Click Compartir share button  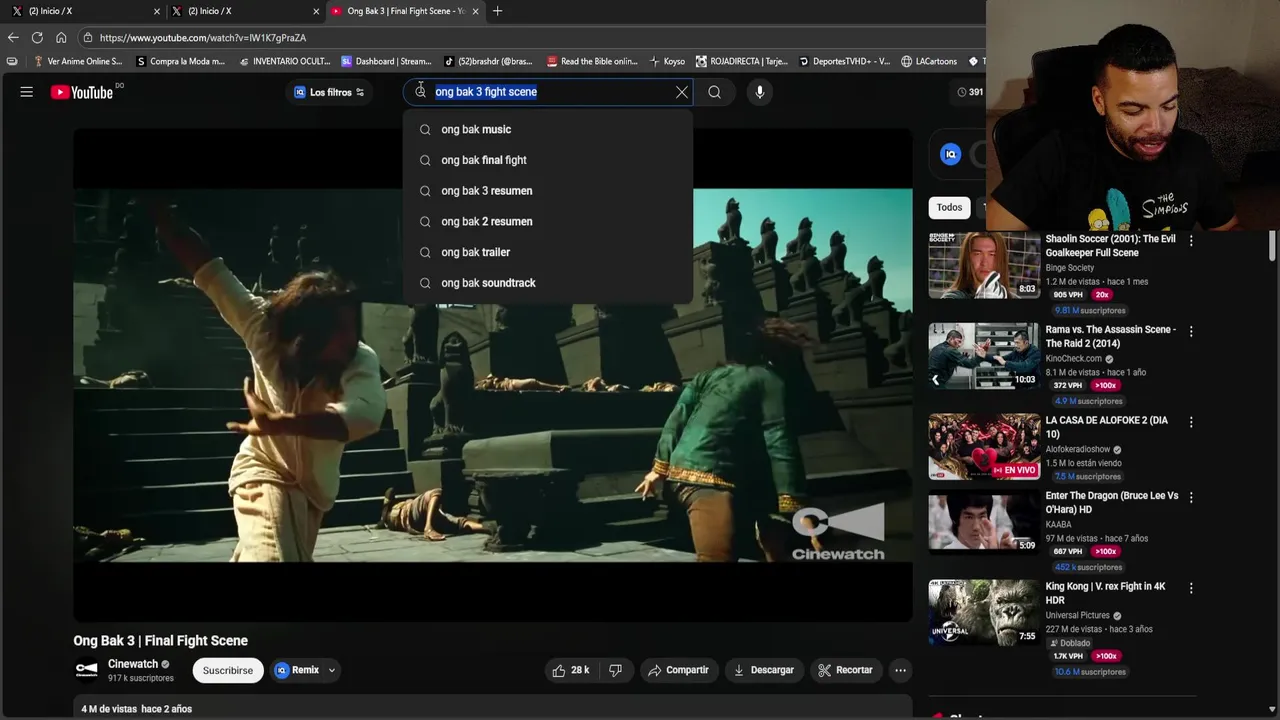[678, 670]
